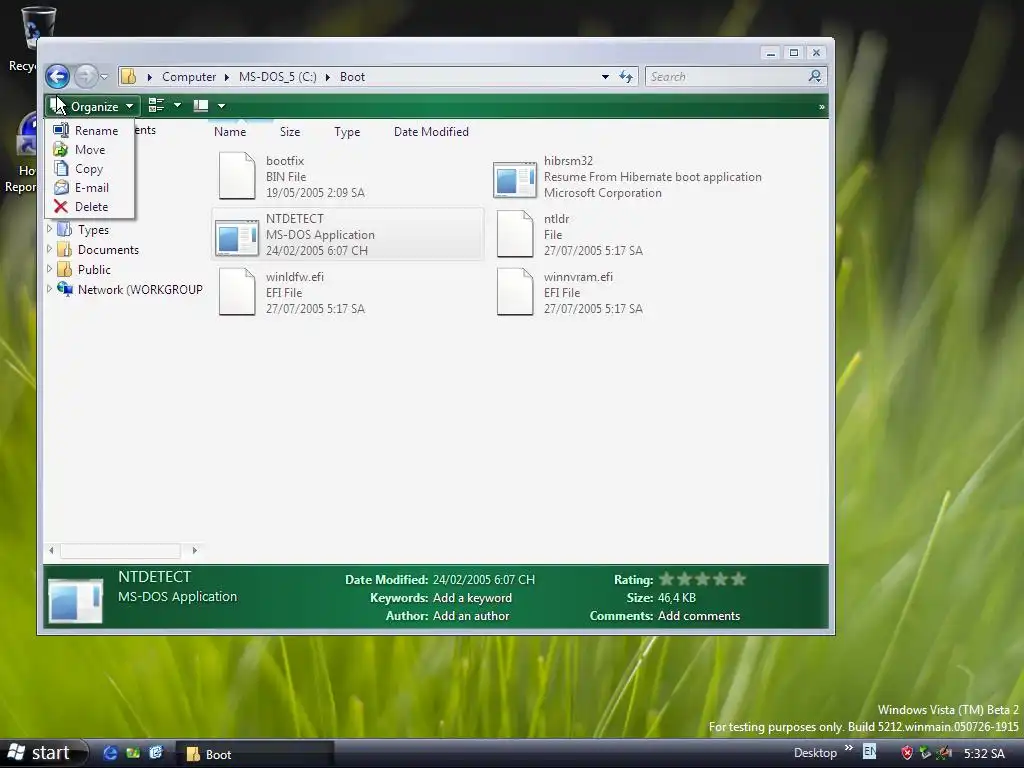
Task: Expand the Documents tree node
Action: tap(50, 249)
